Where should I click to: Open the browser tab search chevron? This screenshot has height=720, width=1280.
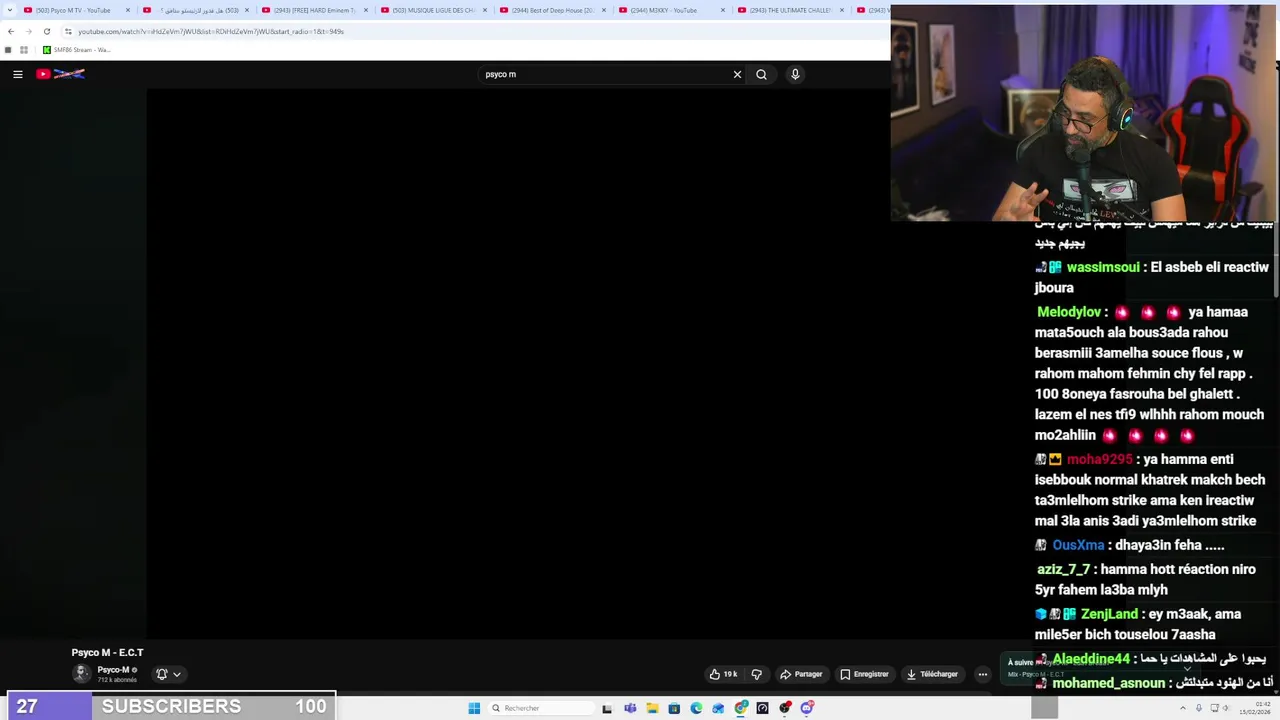8,10
